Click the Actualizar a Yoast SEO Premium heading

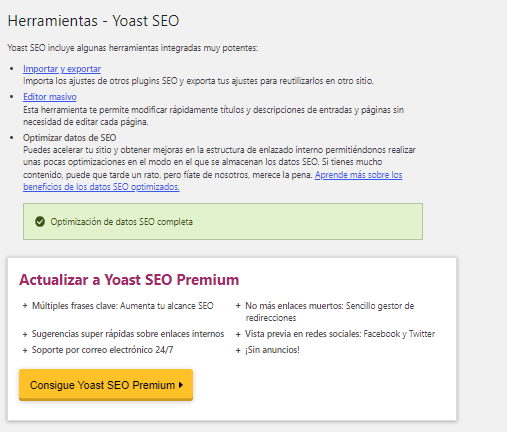pyautogui.click(x=129, y=280)
